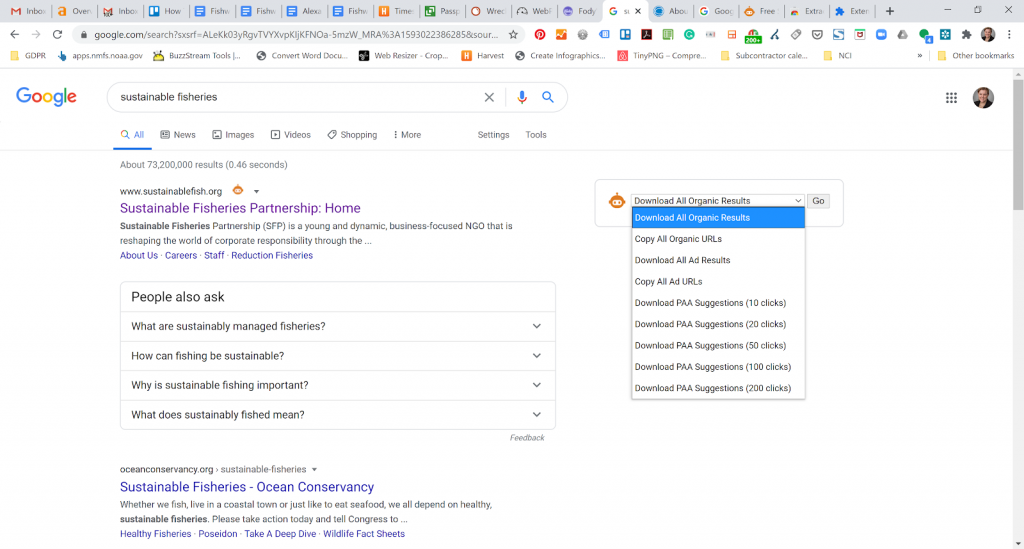Start voice search with microphone
Screen dimensions: 1024x549
point(522,97)
